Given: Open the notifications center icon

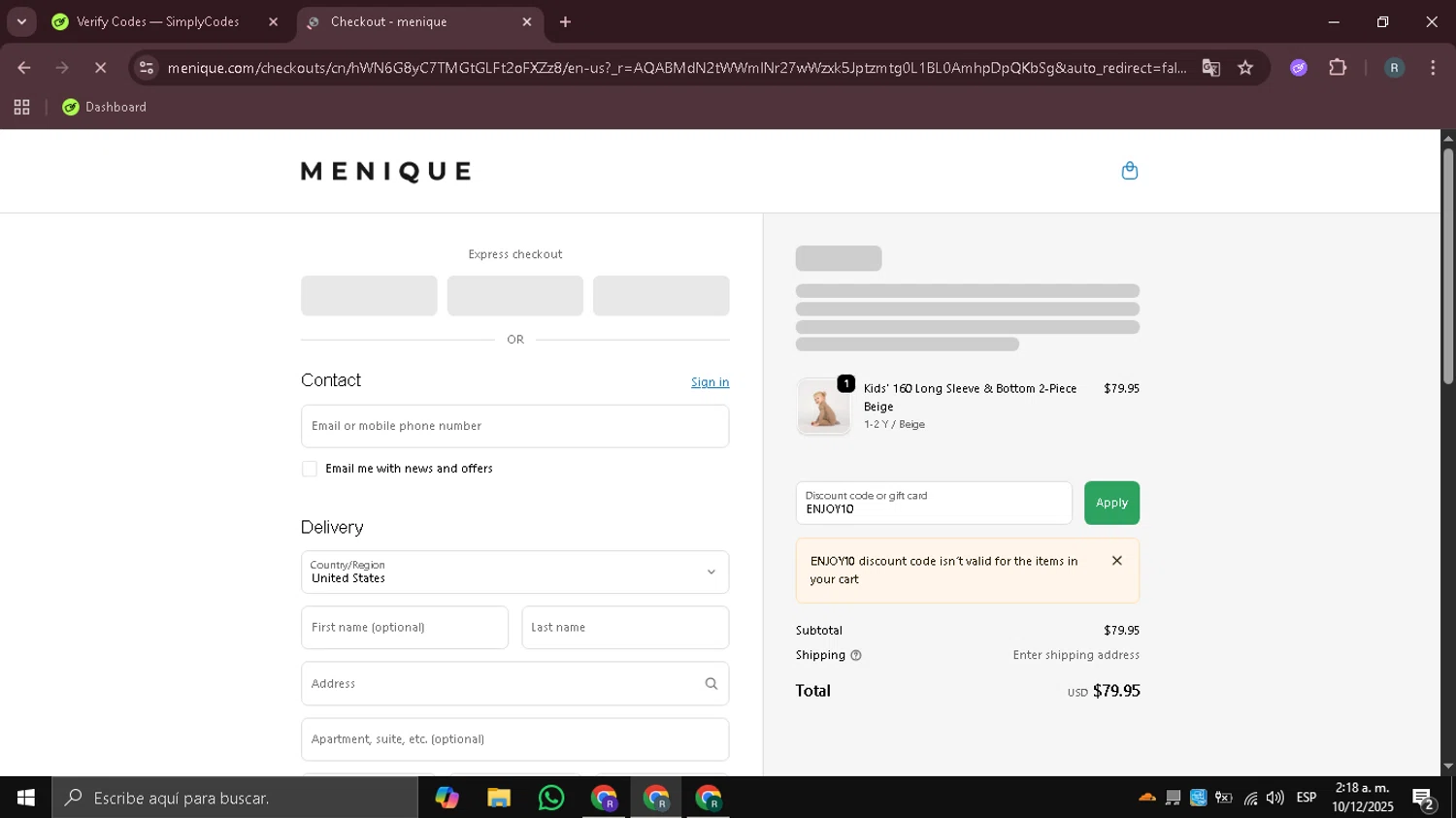Looking at the screenshot, I should pos(1425,799).
